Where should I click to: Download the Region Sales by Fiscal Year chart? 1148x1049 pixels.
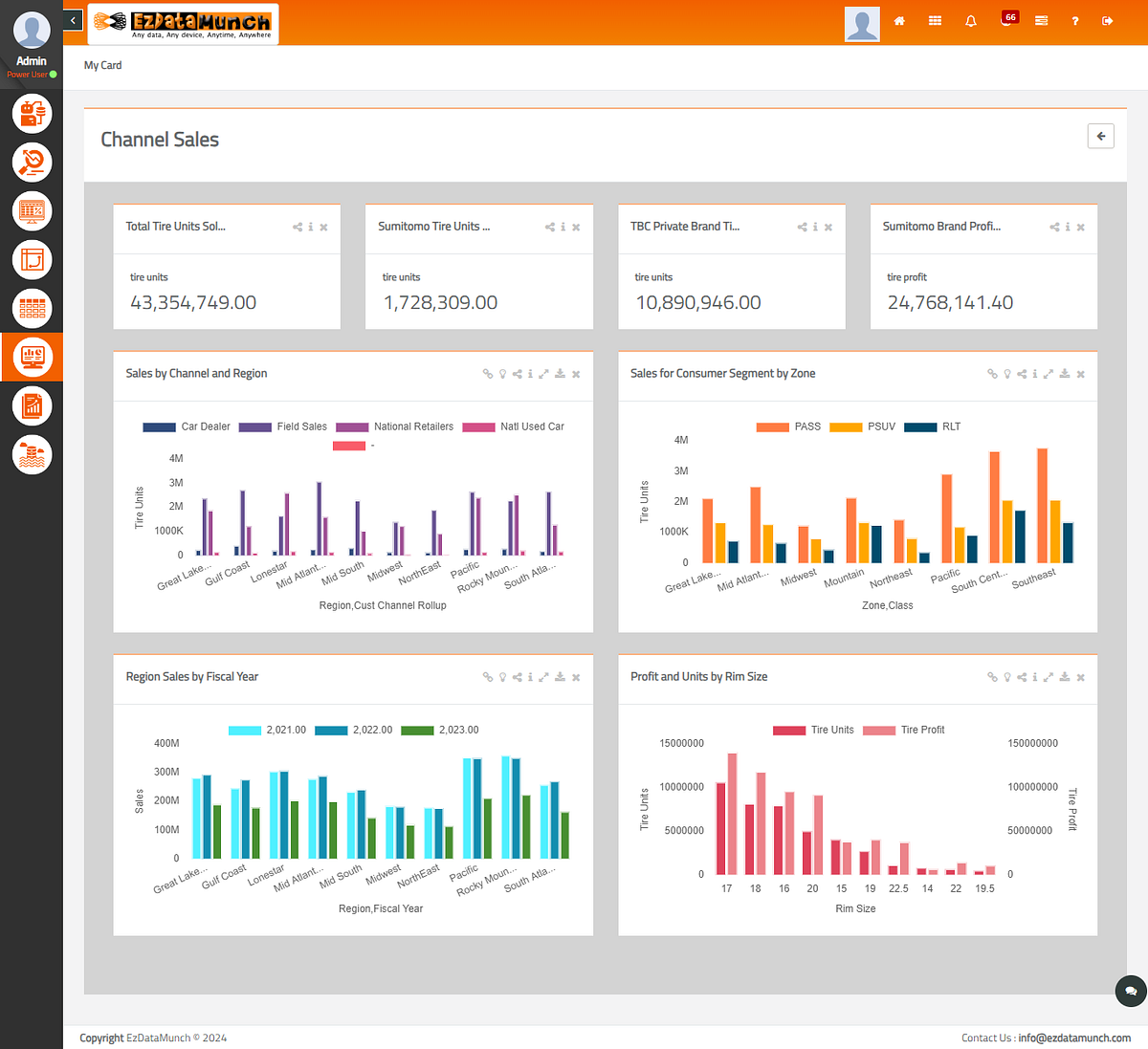559,676
